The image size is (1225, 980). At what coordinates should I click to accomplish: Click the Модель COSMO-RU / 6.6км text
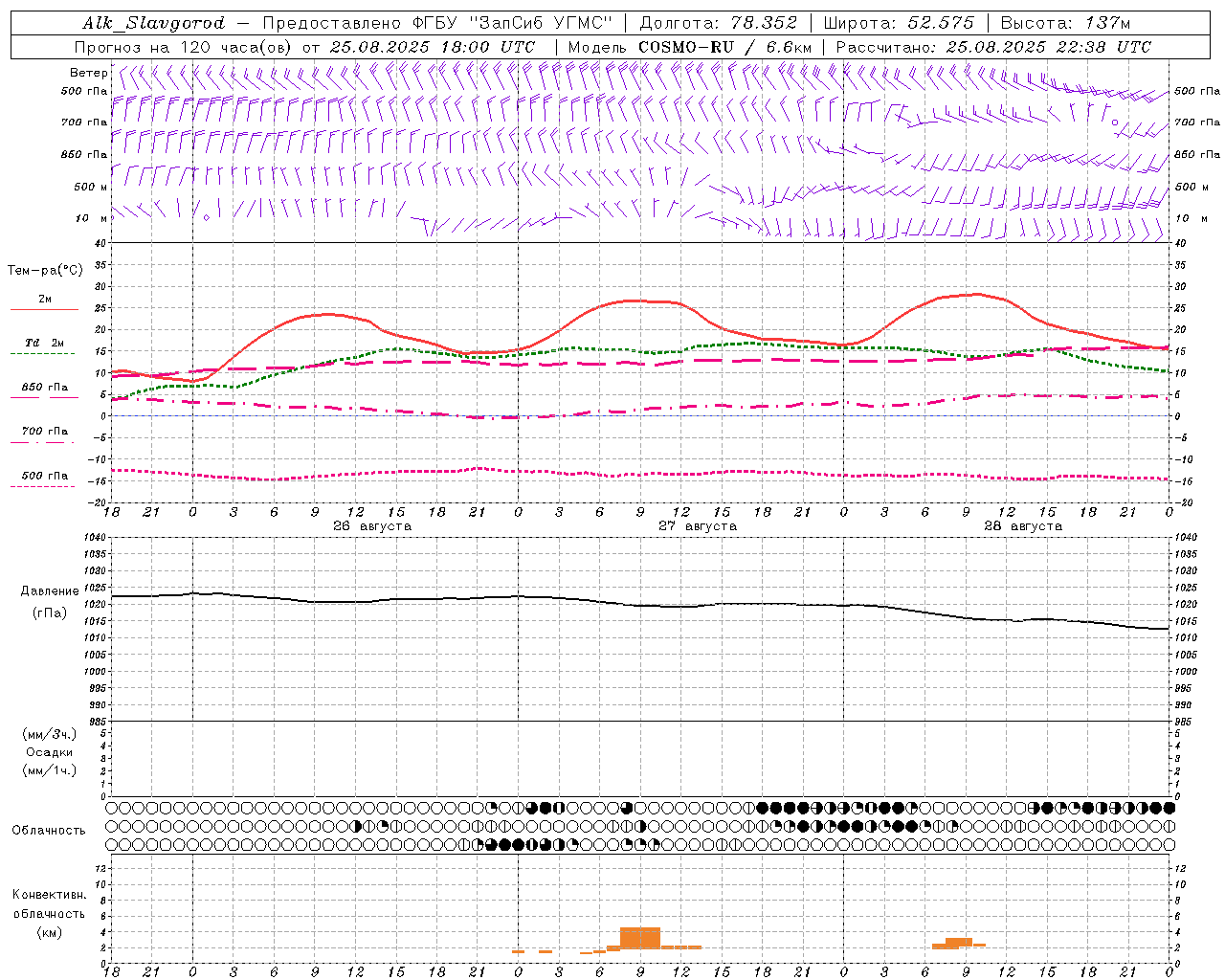pos(690,47)
